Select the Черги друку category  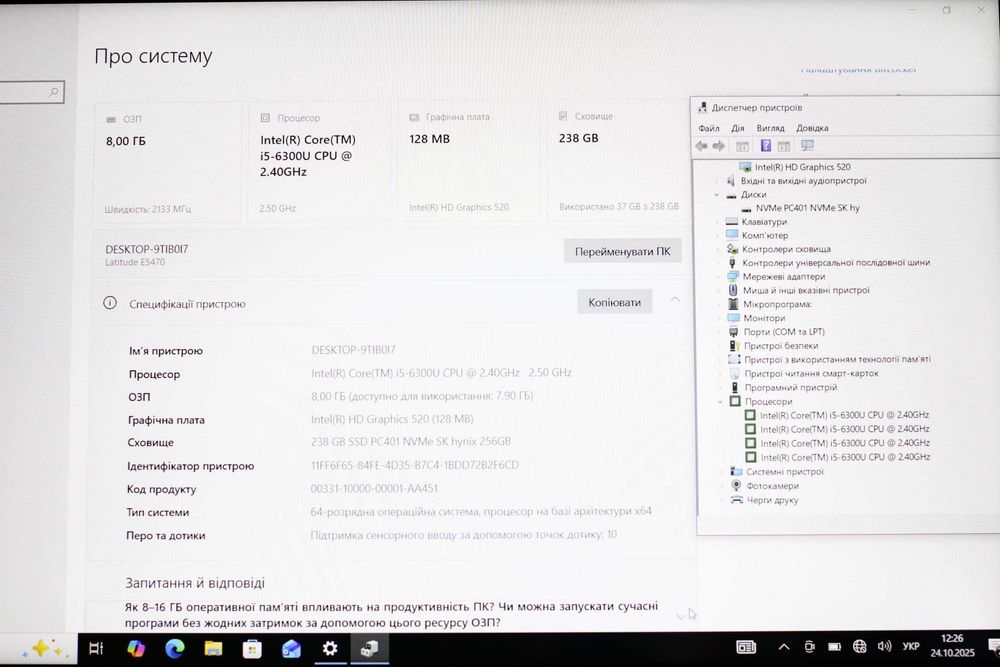click(x=772, y=501)
